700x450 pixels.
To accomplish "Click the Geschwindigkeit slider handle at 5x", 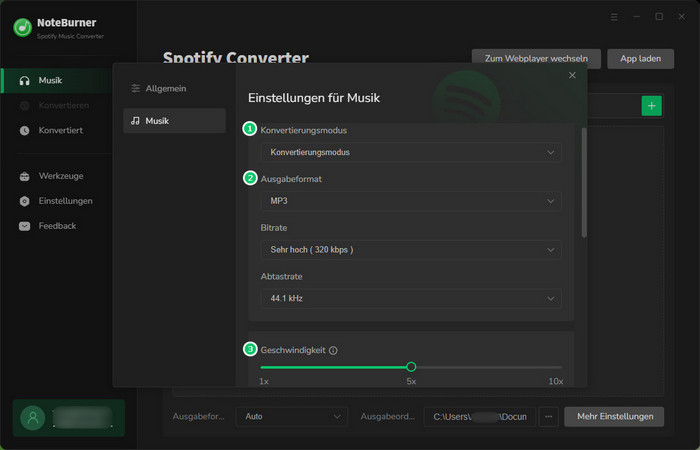I will pos(411,367).
